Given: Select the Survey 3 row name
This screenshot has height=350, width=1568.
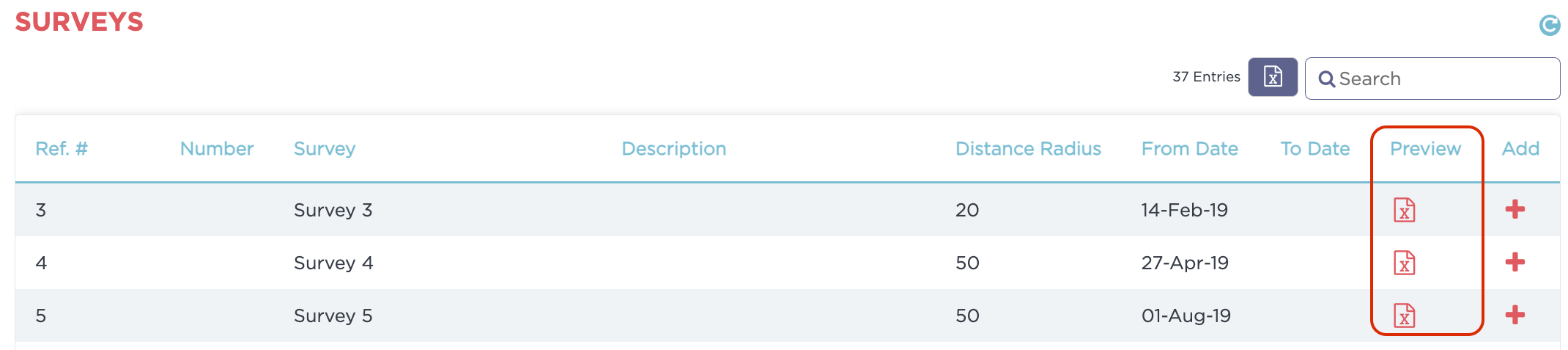Looking at the screenshot, I should click(333, 211).
